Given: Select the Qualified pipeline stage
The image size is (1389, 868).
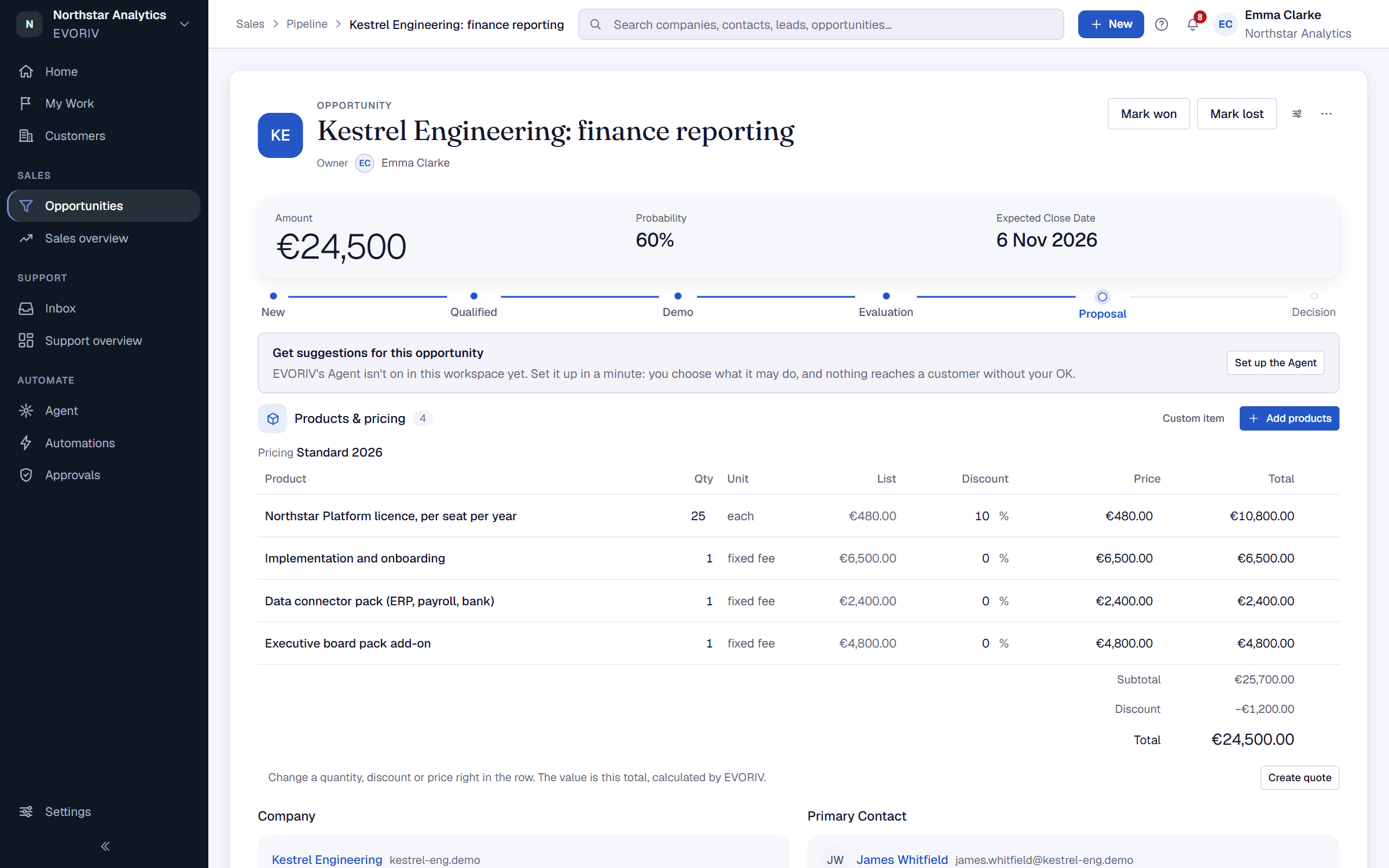Looking at the screenshot, I should [473, 305].
